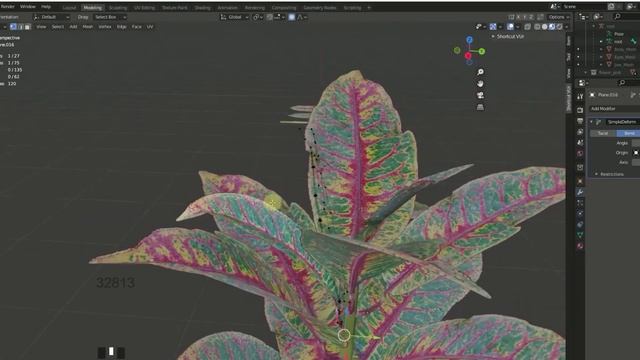
Task: Toggle mirror Z axis option
Action: click(531, 17)
